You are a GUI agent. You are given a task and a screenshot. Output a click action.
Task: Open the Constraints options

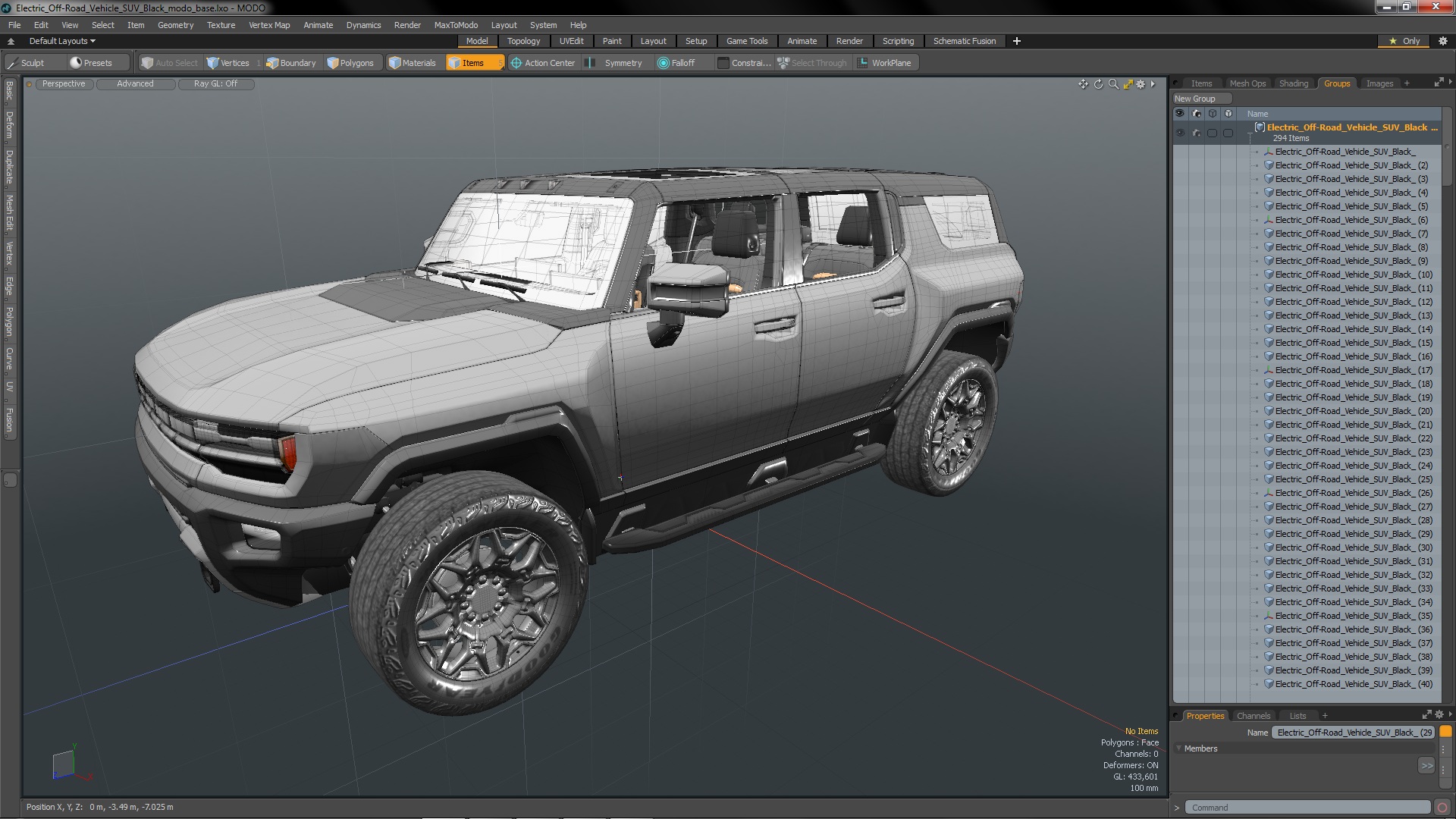click(744, 63)
